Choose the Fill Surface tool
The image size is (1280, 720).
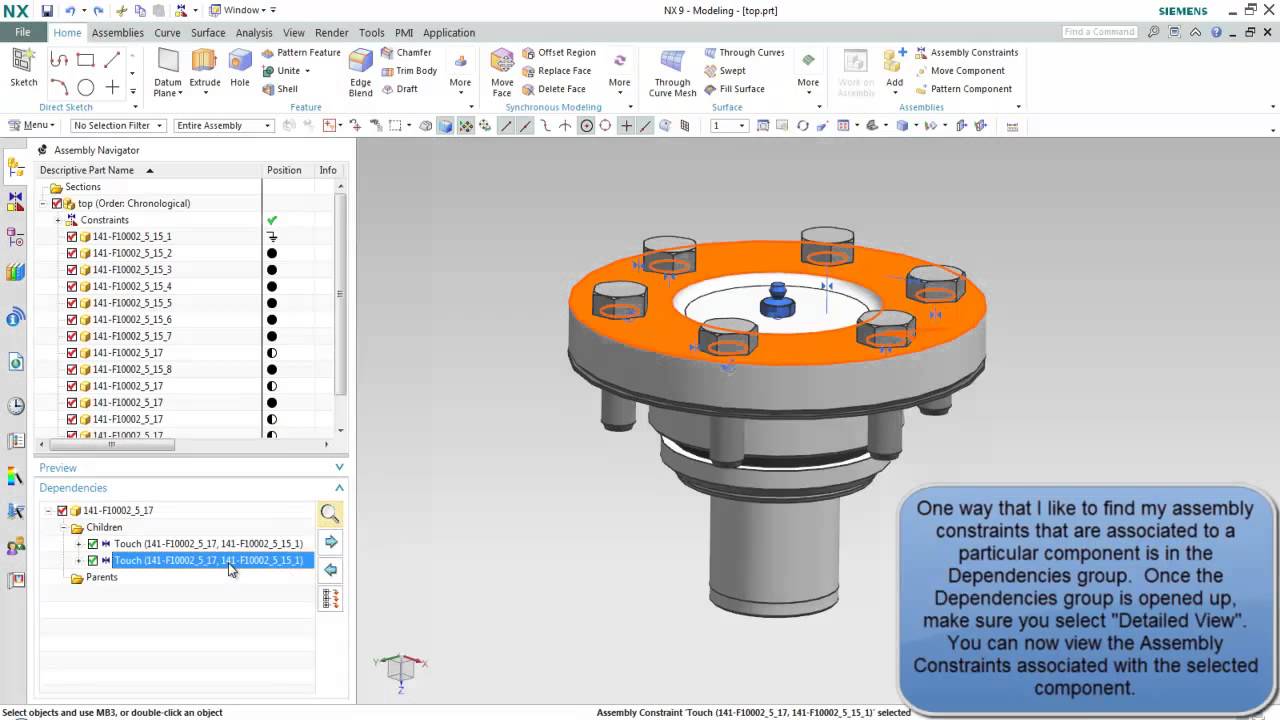(734, 89)
